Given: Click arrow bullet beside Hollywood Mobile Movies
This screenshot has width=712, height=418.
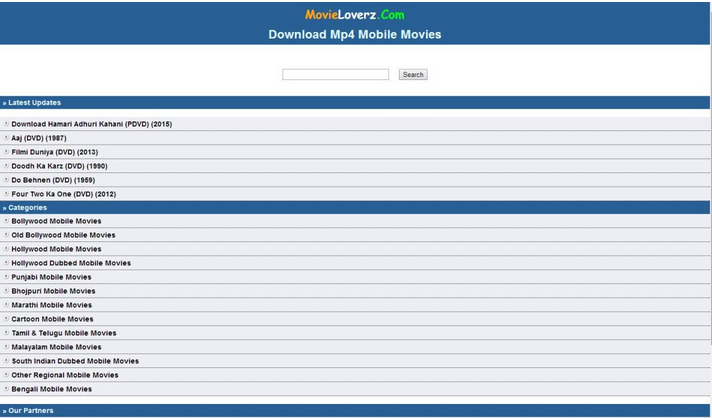Looking at the screenshot, I should [x=6, y=249].
